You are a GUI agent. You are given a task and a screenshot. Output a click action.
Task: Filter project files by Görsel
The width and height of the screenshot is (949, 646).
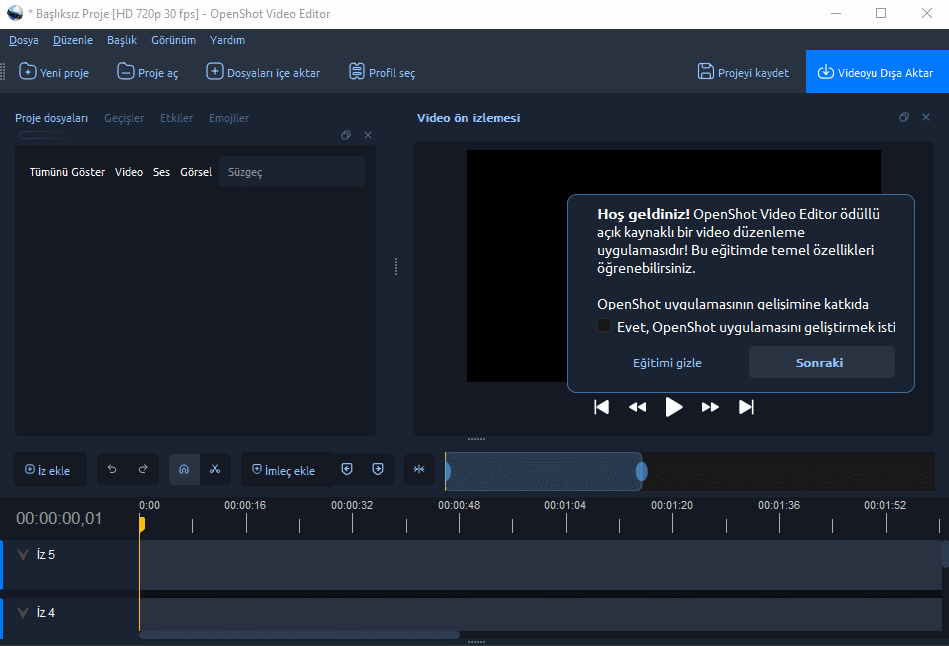tap(196, 172)
